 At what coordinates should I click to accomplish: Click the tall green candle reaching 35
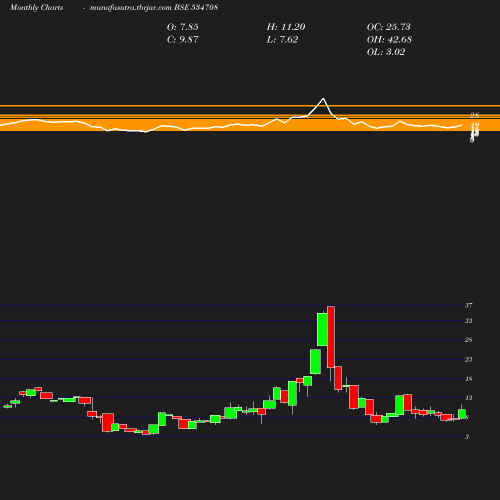click(322, 329)
